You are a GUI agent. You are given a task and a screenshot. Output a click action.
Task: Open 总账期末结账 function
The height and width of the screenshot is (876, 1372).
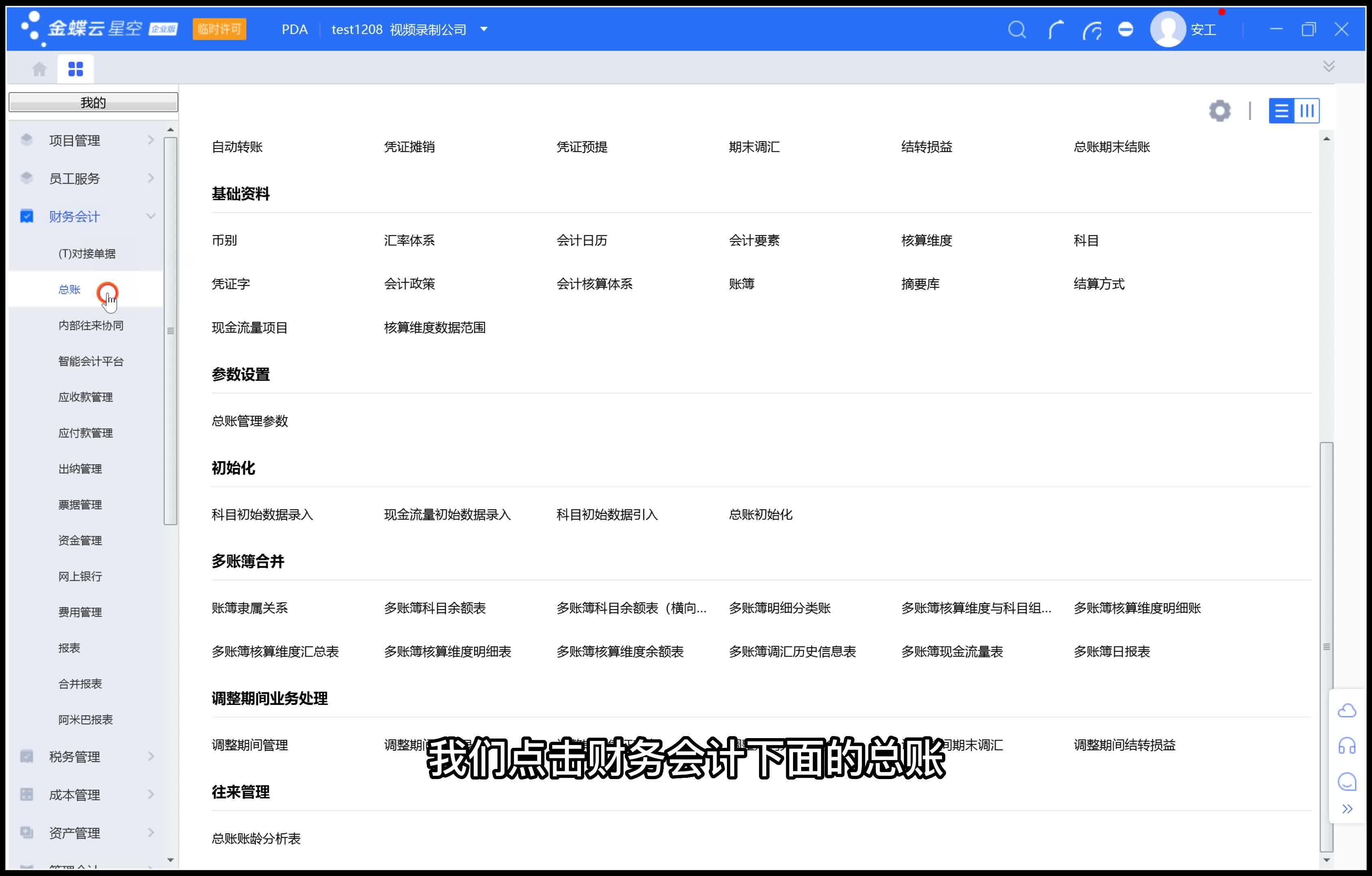pos(1112,147)
